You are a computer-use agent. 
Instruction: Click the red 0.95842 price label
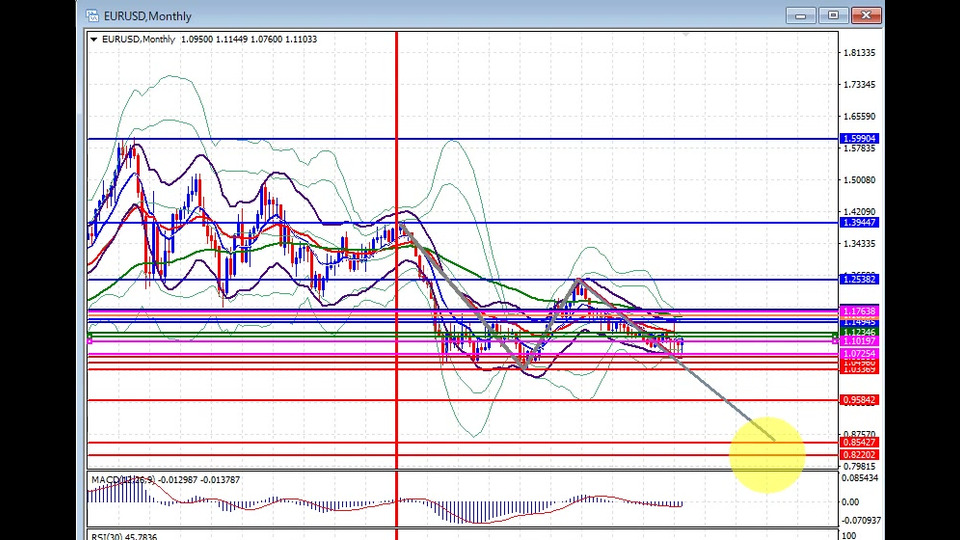click(x=859, y=400)
